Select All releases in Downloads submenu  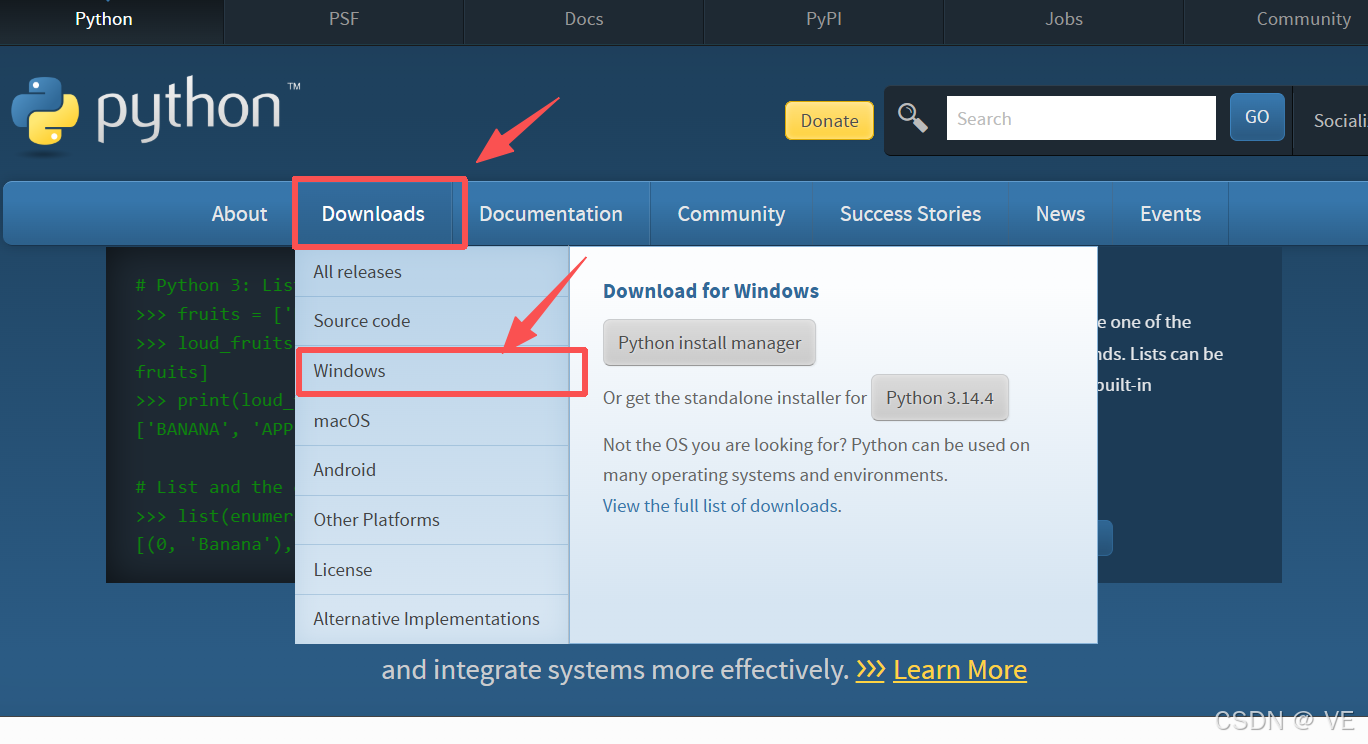click(432, 272)
